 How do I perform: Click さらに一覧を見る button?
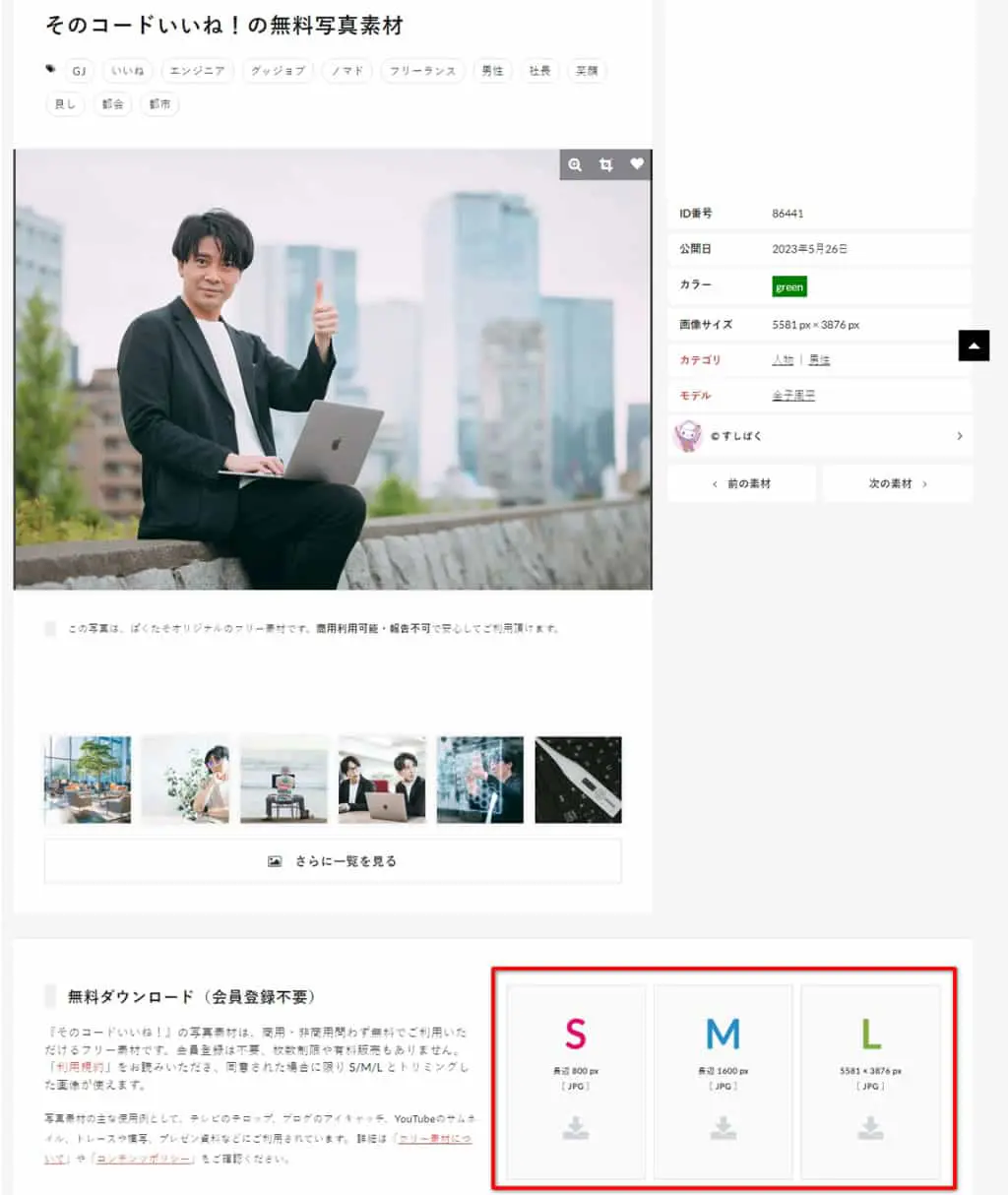tap(333, 861)
